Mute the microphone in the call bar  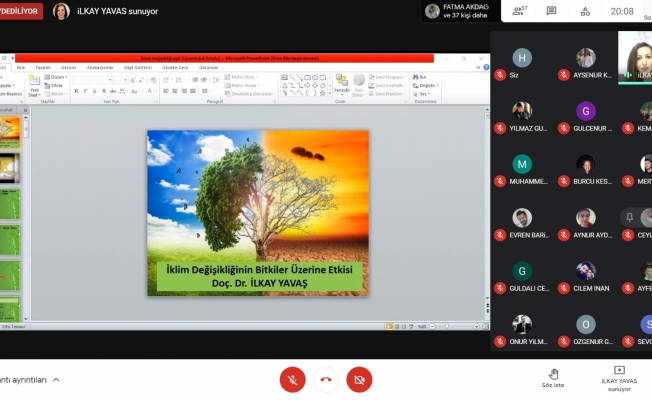[293, 379]
